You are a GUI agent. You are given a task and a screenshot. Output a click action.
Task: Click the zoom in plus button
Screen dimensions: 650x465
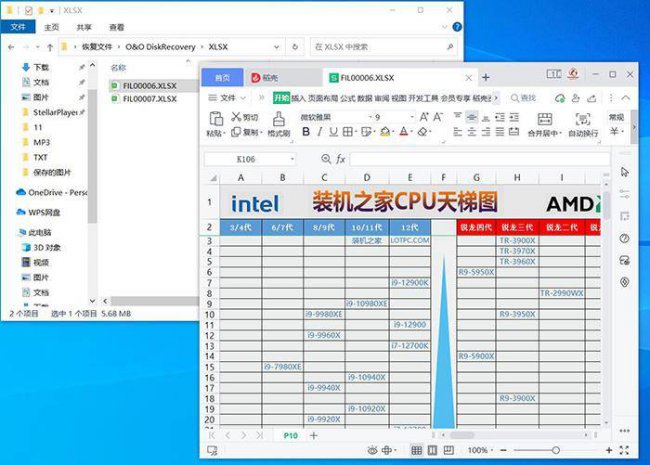(x=609, y=450)
